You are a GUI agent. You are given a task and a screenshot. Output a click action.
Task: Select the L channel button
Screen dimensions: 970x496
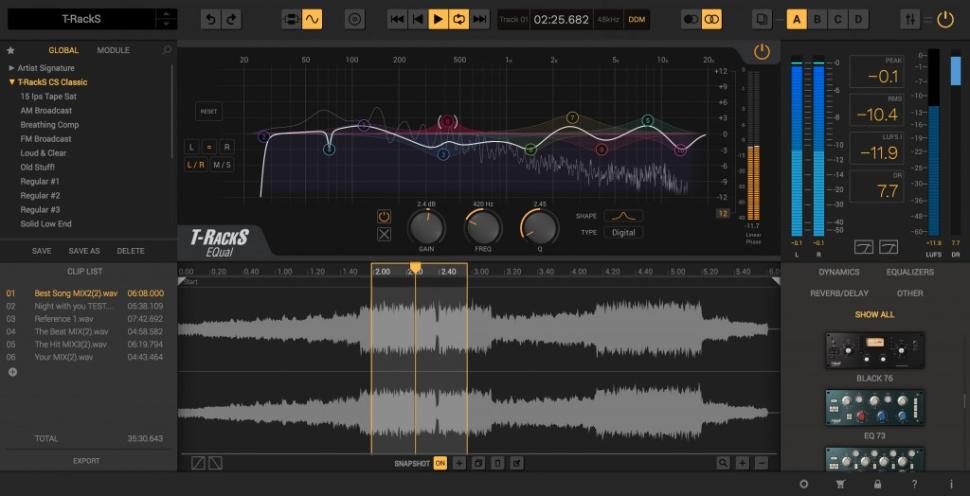point(191,147)
